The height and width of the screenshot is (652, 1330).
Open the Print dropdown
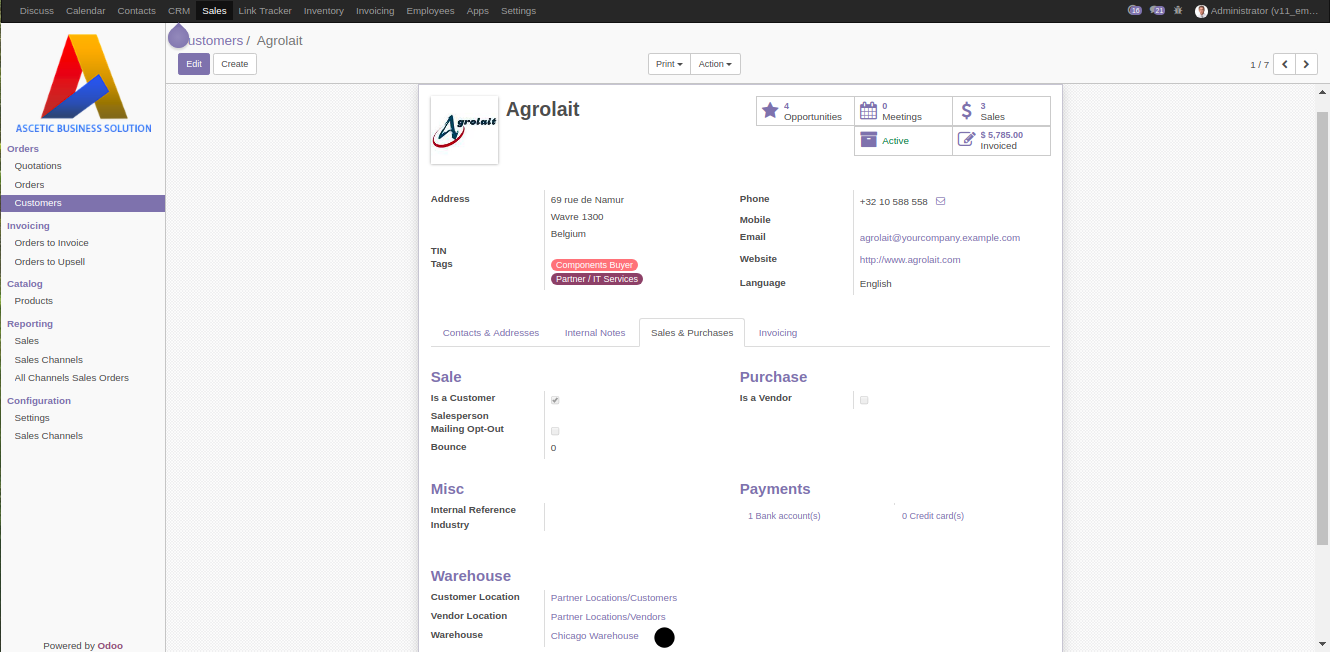coord(669,64)
